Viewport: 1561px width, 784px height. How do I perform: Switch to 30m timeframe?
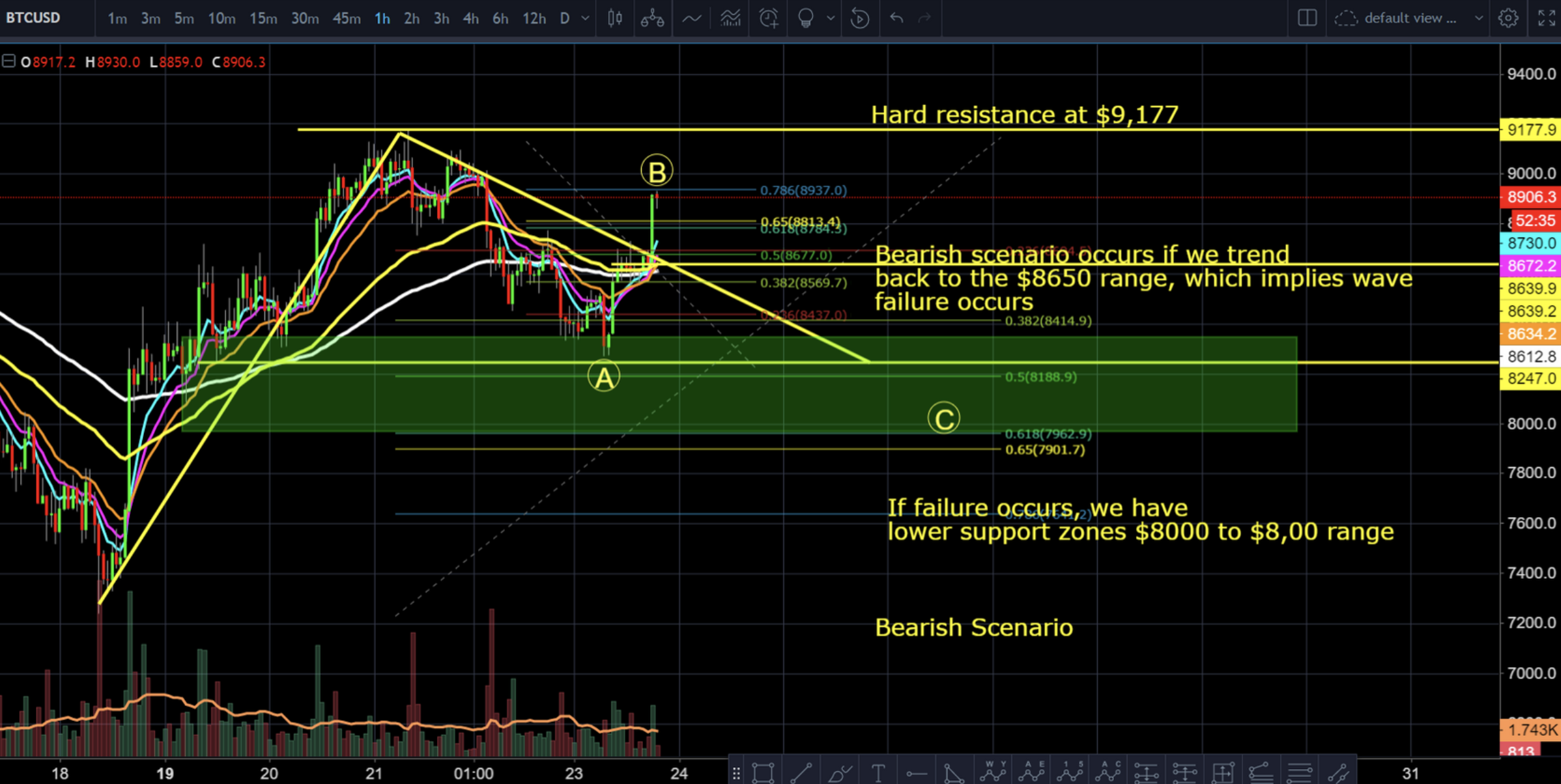[x=305, y=18]
